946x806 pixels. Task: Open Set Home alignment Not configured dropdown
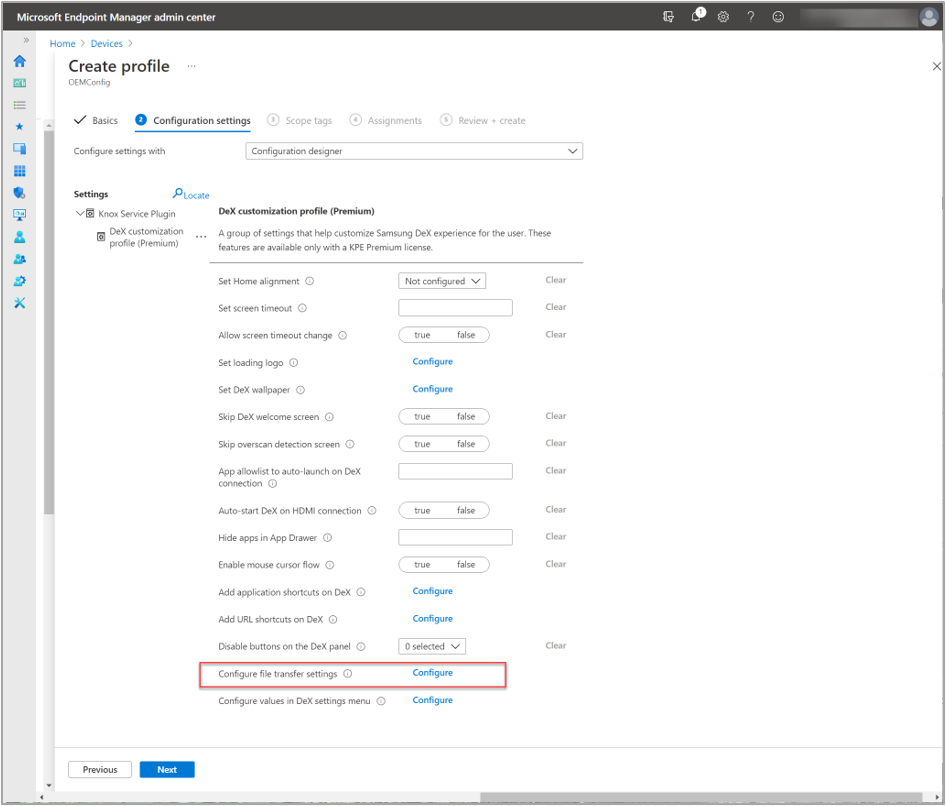(442, 281)
